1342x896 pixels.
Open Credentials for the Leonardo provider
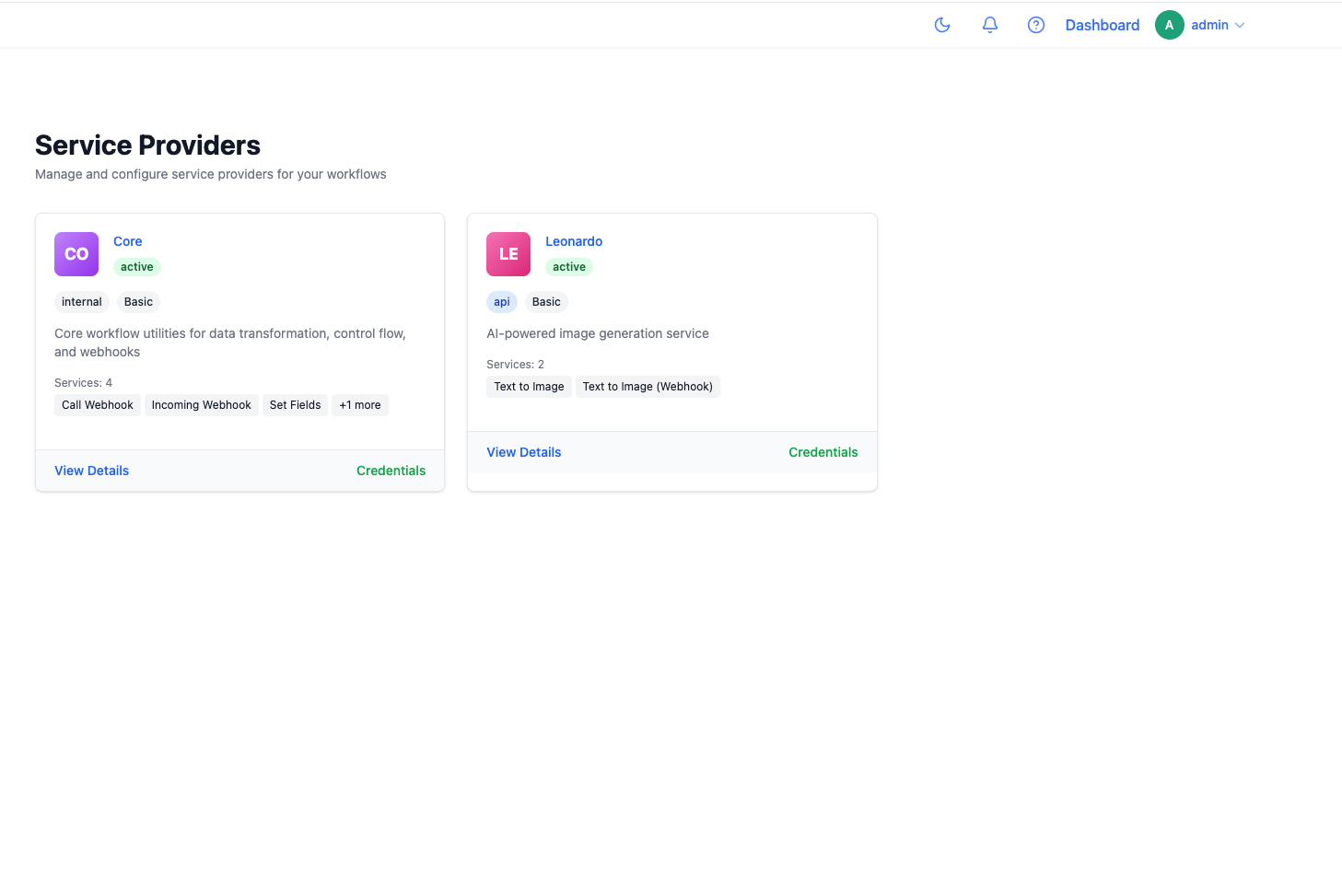[823, 452]
